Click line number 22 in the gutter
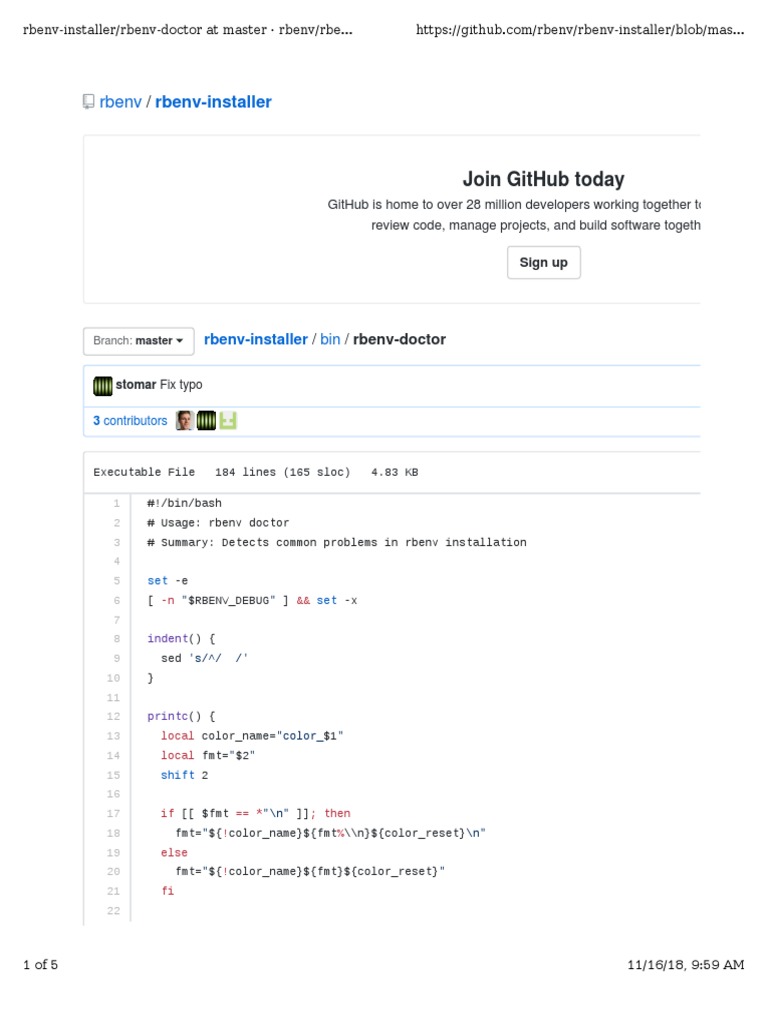Screen dimensions: 768x1024 pyautogui.click(x=114, y=911)
